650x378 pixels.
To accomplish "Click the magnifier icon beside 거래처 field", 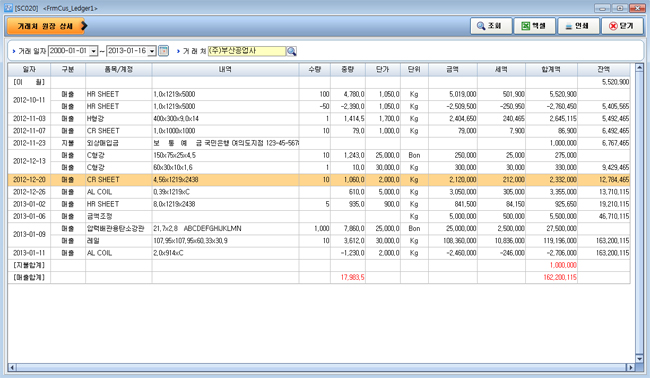I will tap(292, 51).
